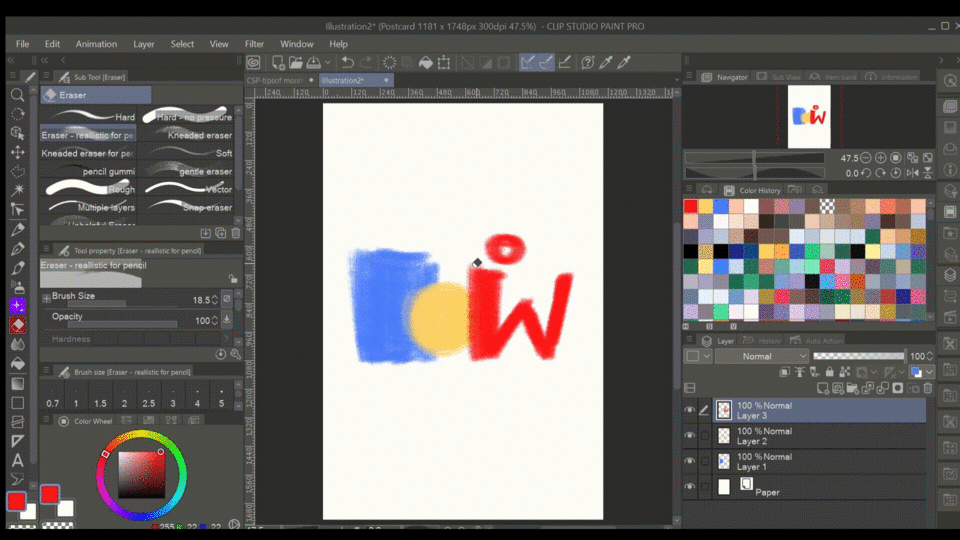Delete sub tool with trash icon
This screenshot has height=540, width=960.
pyautogui.click(x=236, y=233)
